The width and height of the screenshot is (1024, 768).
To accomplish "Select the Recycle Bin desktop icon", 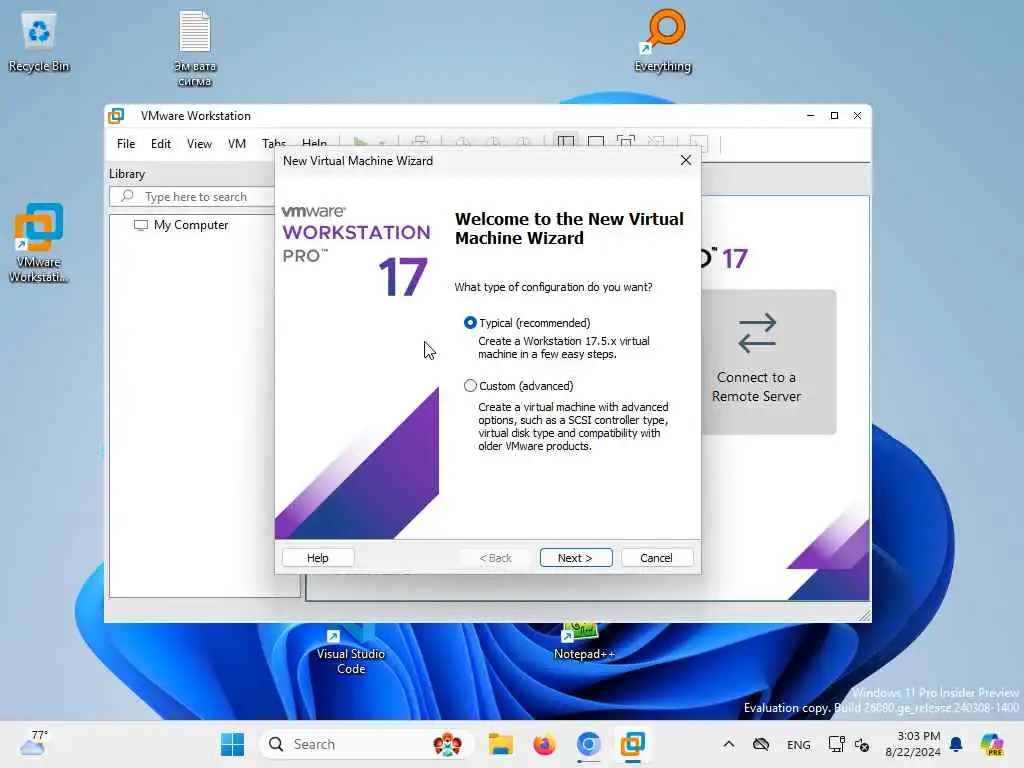I will (39, 42).
